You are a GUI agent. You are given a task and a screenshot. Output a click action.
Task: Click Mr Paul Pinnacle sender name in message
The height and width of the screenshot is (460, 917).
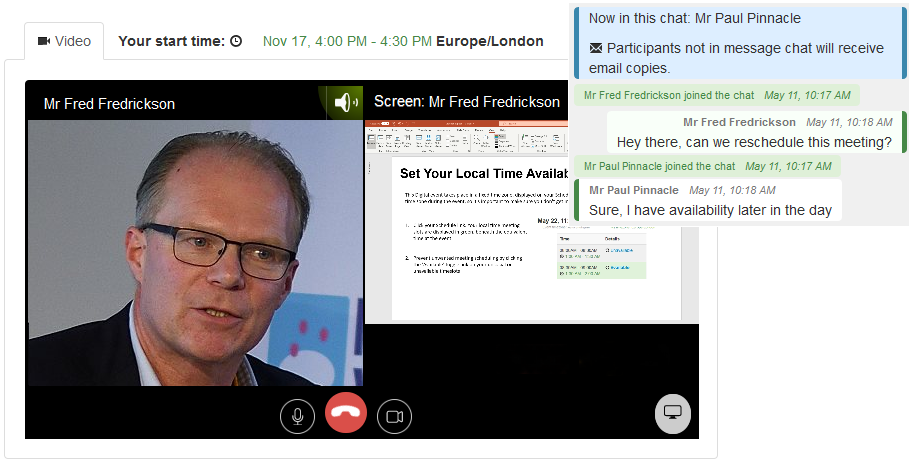pyautogui.click(x=634, y=190)
